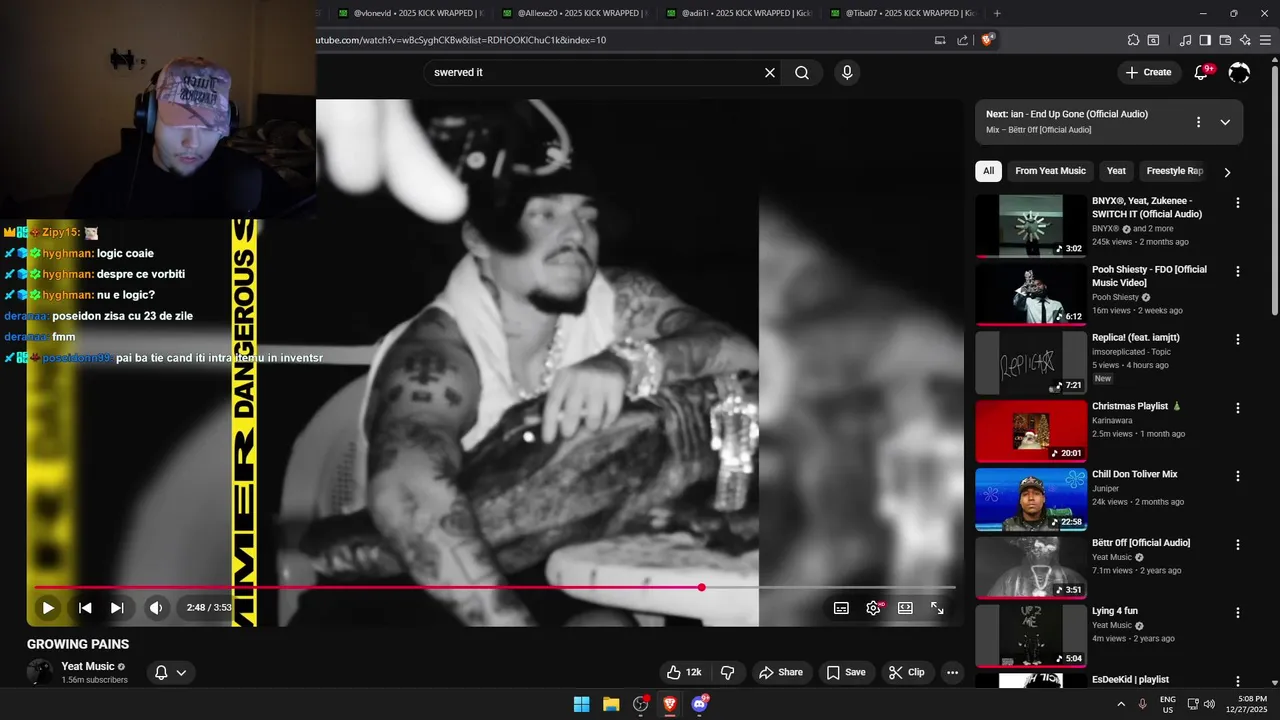Open a new browser tab
Screen dimensions: 1280x720
click(997, 13)
